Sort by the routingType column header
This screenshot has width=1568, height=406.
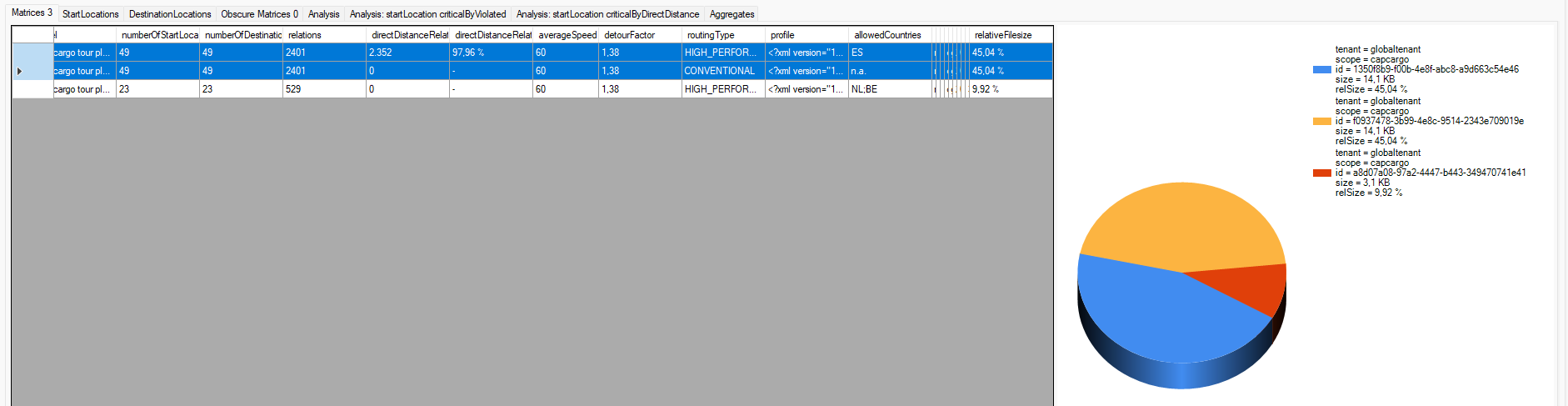(x=722, y=35)
